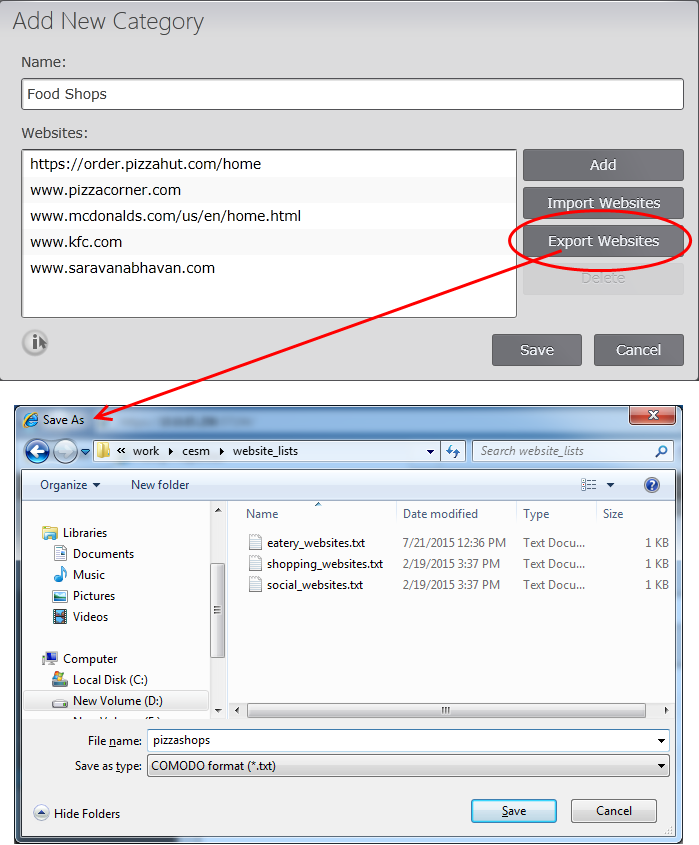Change view with the view mode icon

589,484
